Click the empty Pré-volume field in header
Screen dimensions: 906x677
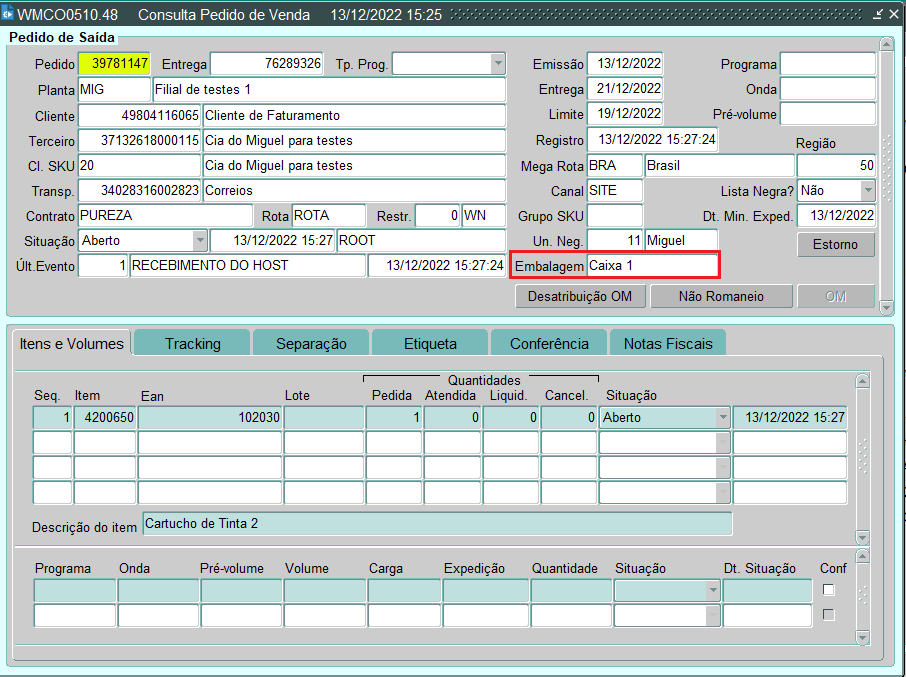tap(827, 114)
